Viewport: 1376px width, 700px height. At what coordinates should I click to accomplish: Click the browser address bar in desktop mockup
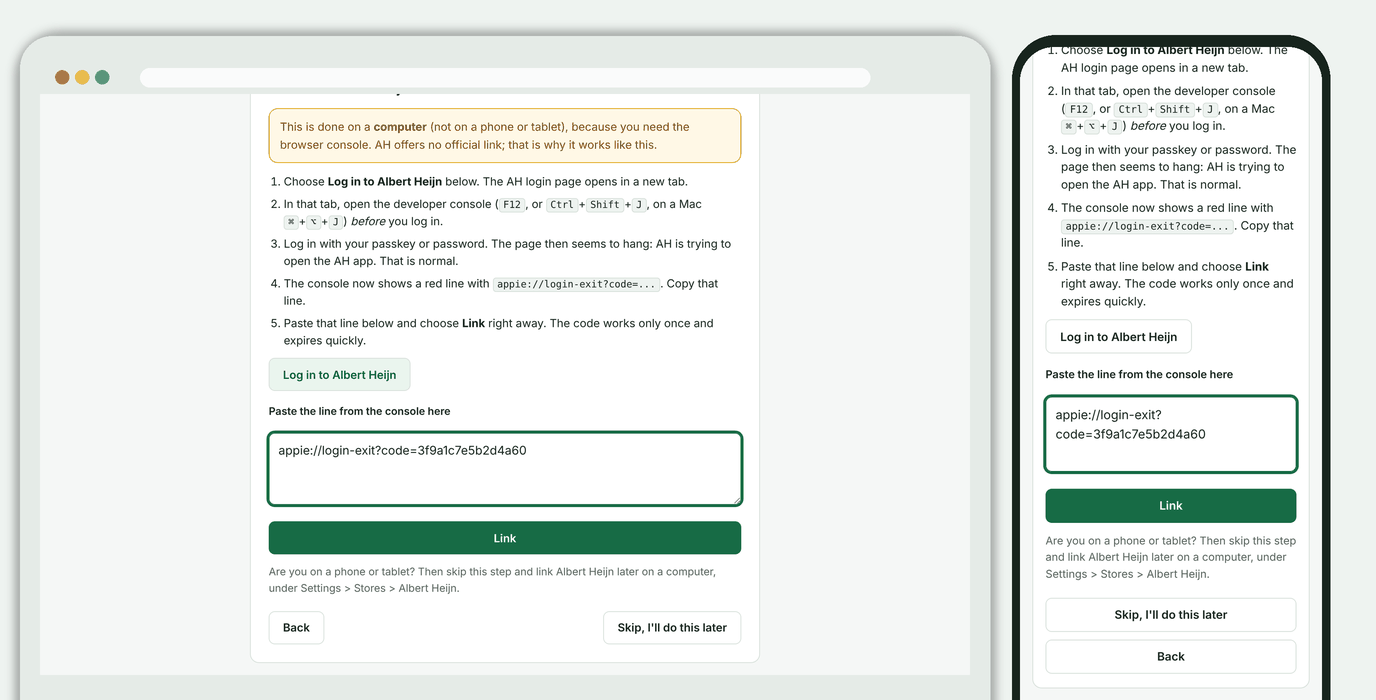505,77
